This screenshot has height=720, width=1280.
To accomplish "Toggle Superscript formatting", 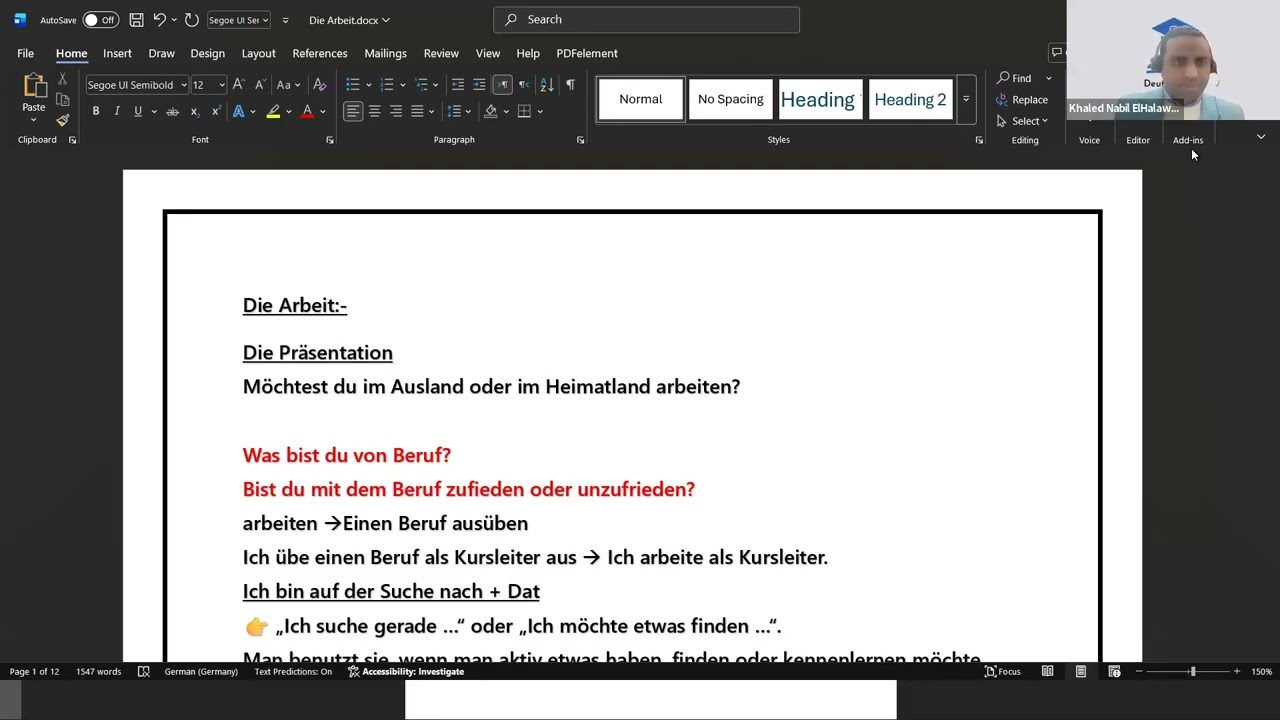I will pyautogui.click(x=215, y=111).
